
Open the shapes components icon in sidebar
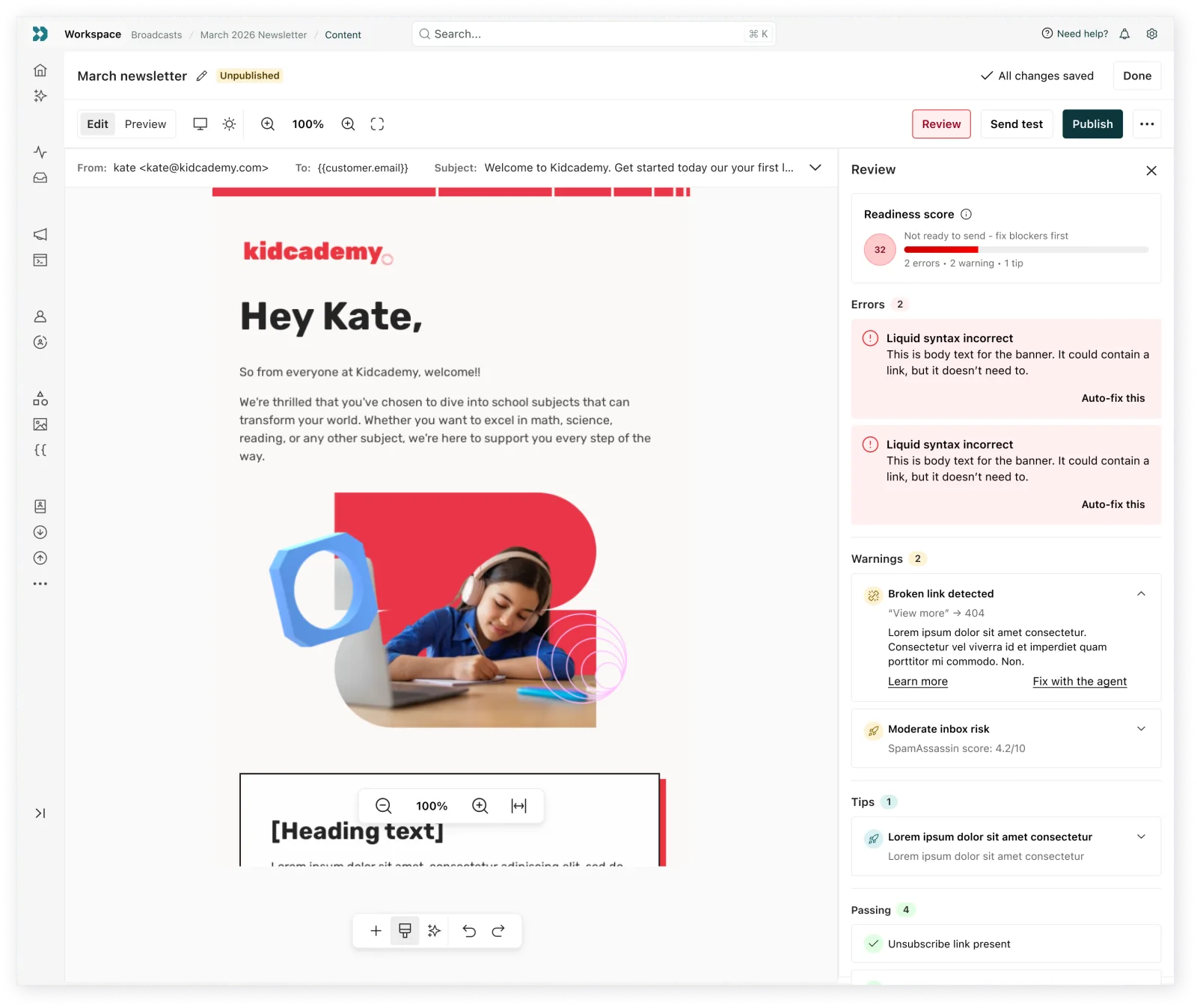click(40, 398)
